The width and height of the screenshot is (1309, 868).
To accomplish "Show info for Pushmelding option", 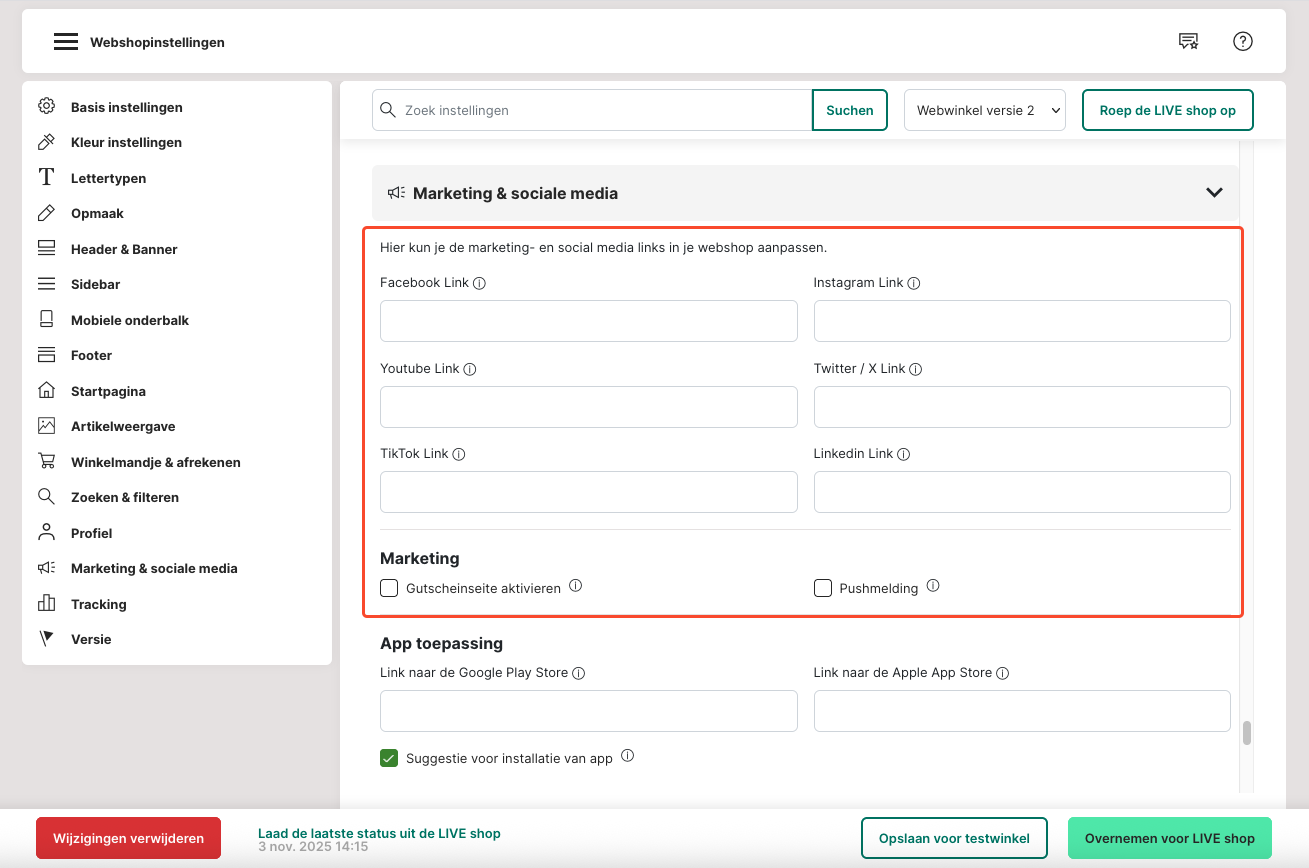I will click(933, 586).
